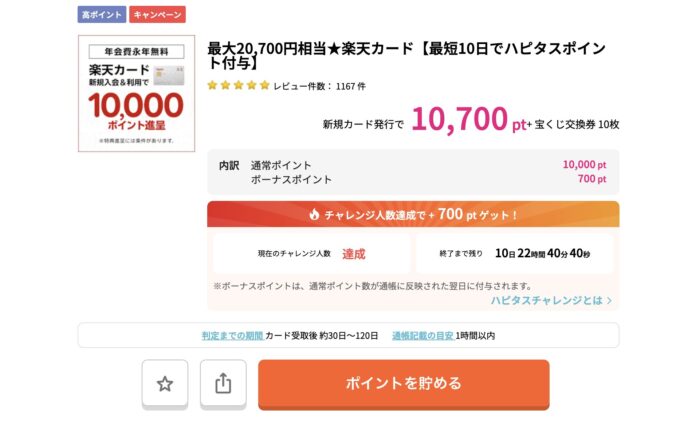700x436 pixels.
Task: Select the キャンペーン tag
Action: click(x=158, y=15)
